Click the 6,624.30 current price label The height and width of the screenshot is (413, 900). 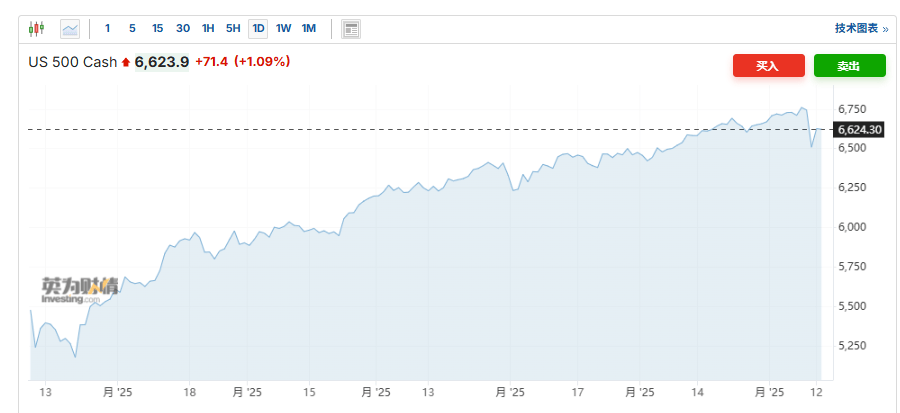pos(859,129)
